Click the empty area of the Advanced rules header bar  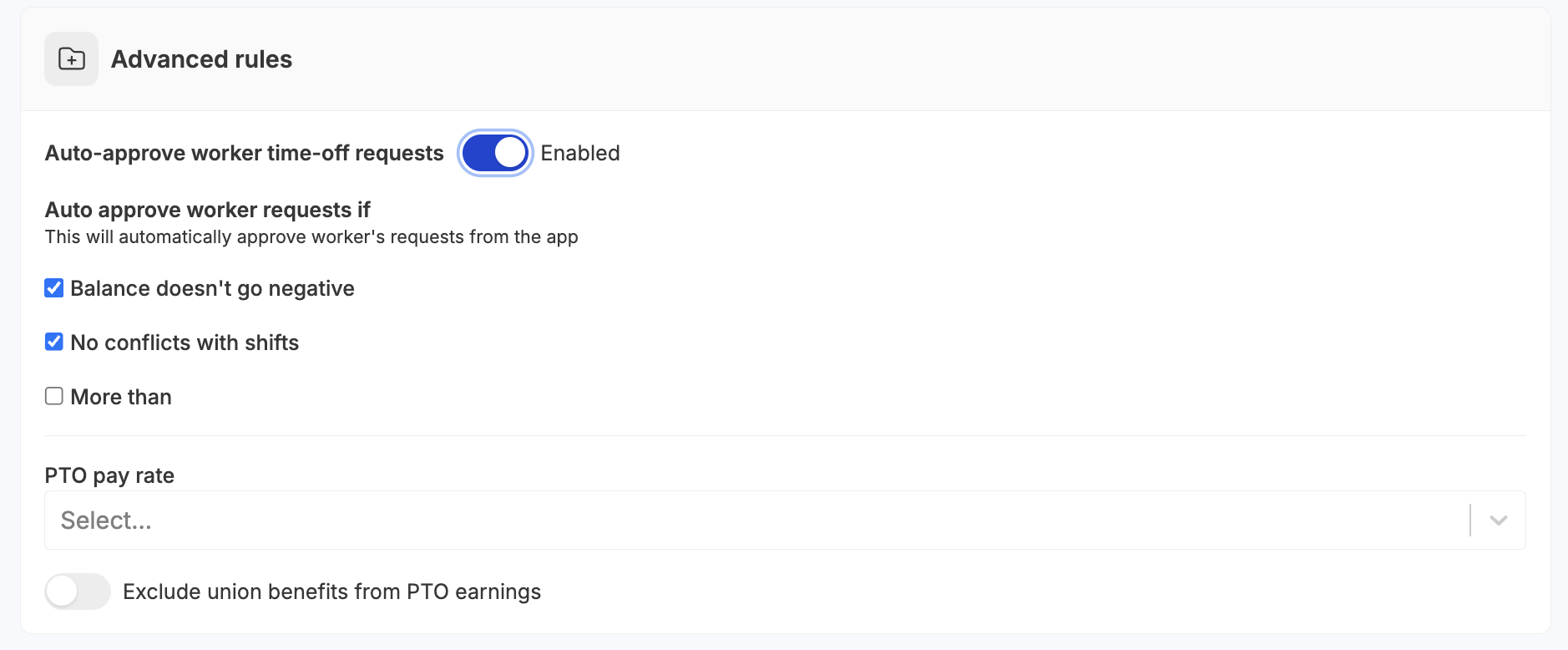coord(918,59)
